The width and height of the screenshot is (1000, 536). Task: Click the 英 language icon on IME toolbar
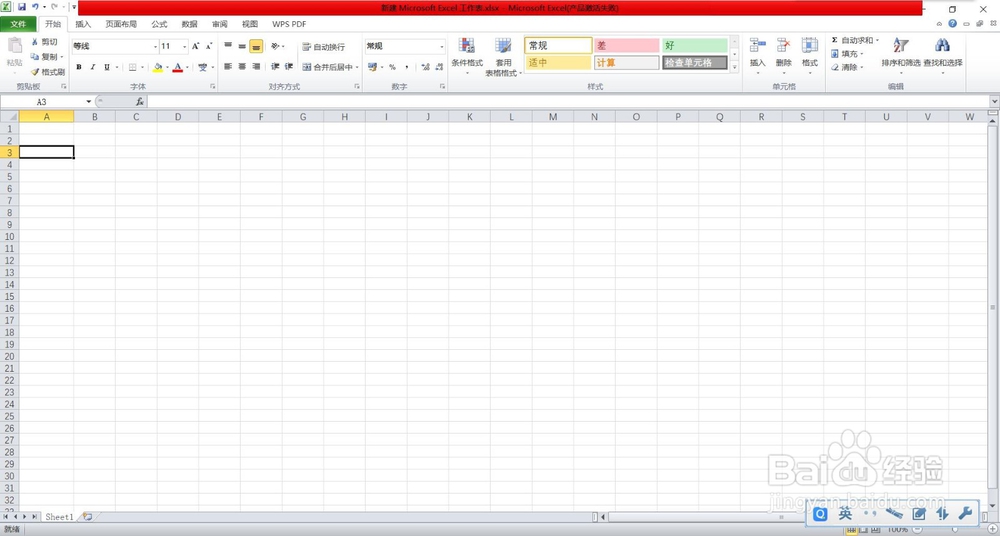(x=845, y=514)
